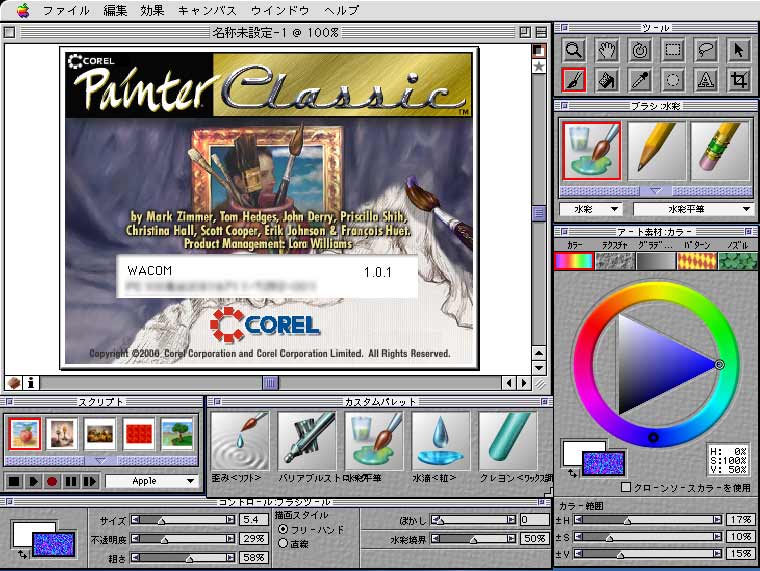Click the star icon beside the canvas
Screen dimensions: 760x571
pos(538,66)
